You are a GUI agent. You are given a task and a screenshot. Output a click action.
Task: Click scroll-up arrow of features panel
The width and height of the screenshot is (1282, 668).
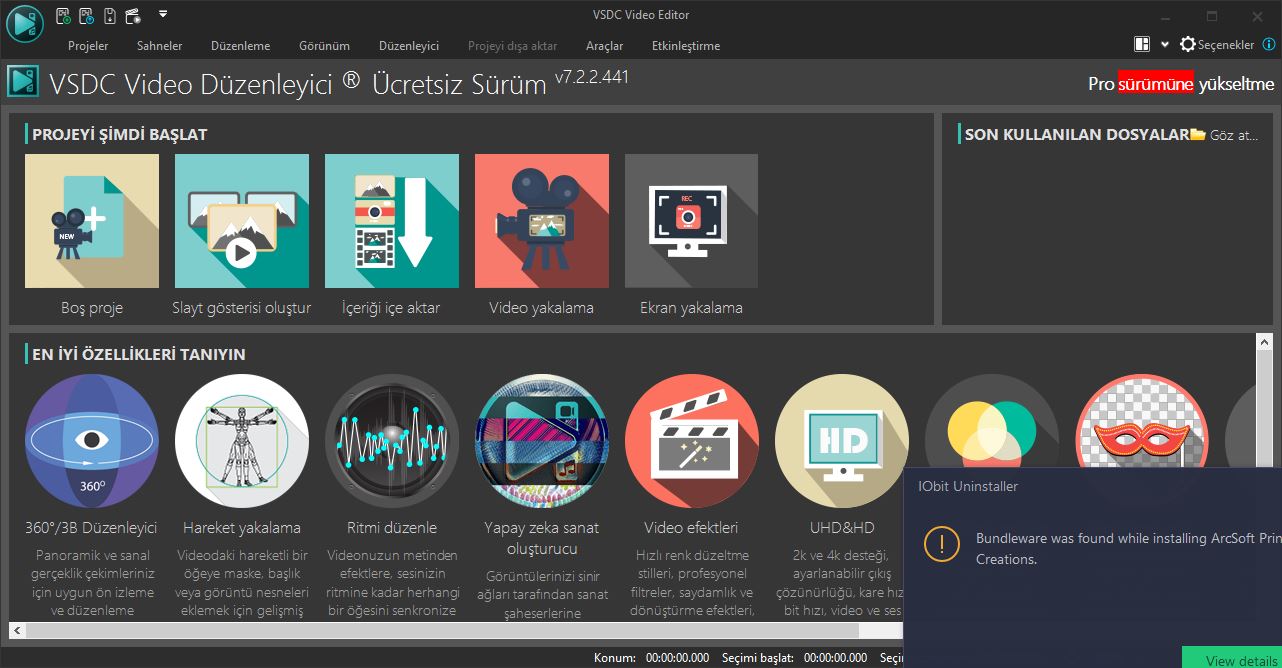1264,342
